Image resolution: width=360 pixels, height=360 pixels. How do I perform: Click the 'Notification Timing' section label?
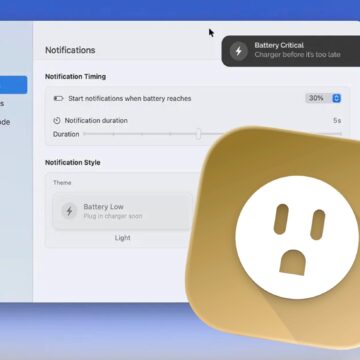pos(75,76)
